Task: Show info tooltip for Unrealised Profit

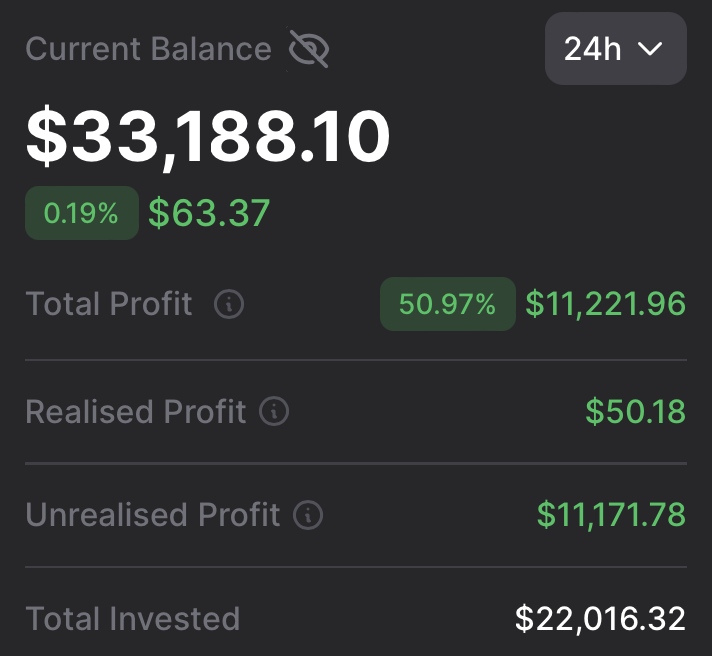Action: point(308,515)
